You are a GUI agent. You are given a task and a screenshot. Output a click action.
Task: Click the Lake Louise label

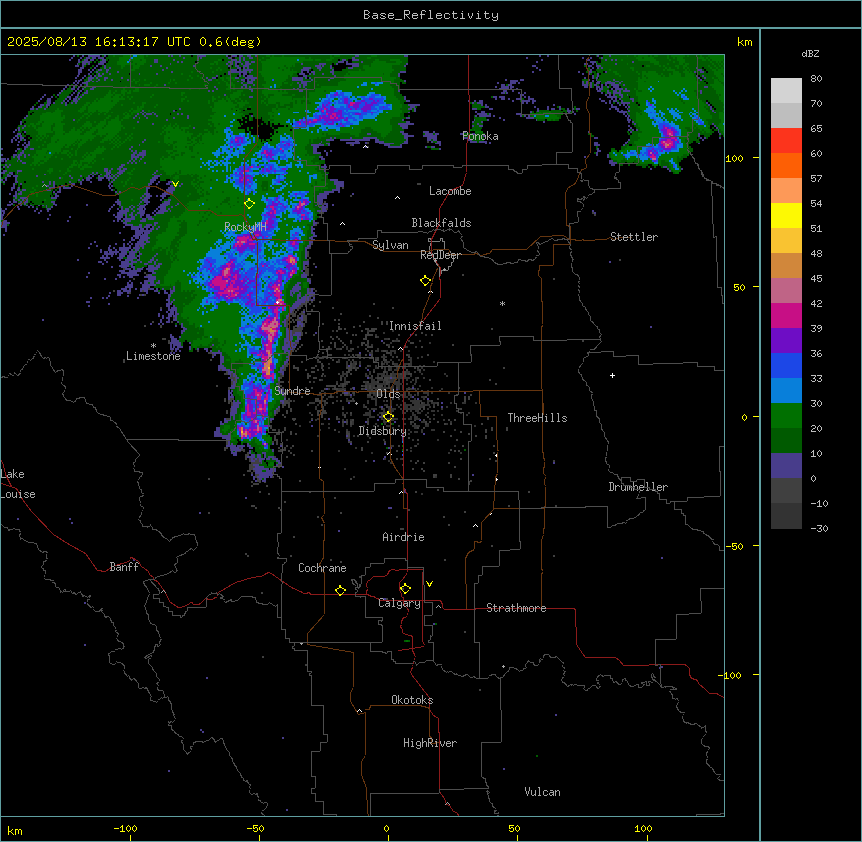tap(18, 484)
